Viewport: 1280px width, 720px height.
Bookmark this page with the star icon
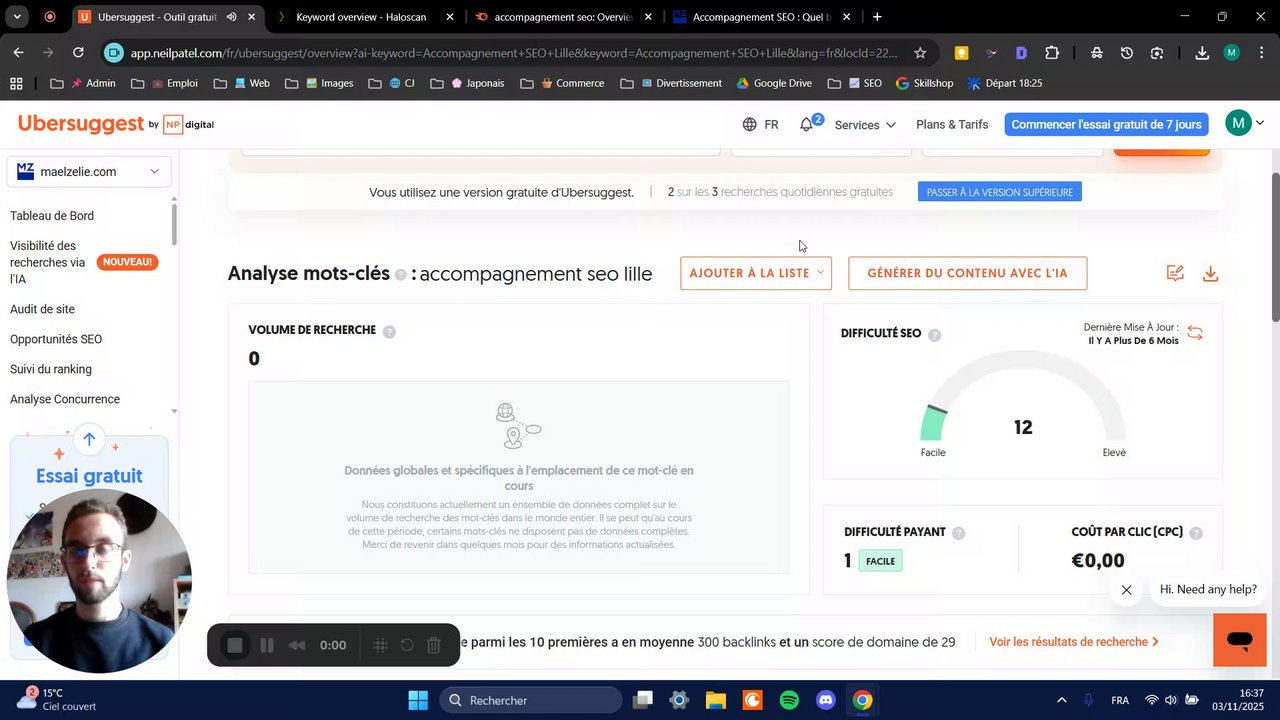920,53
